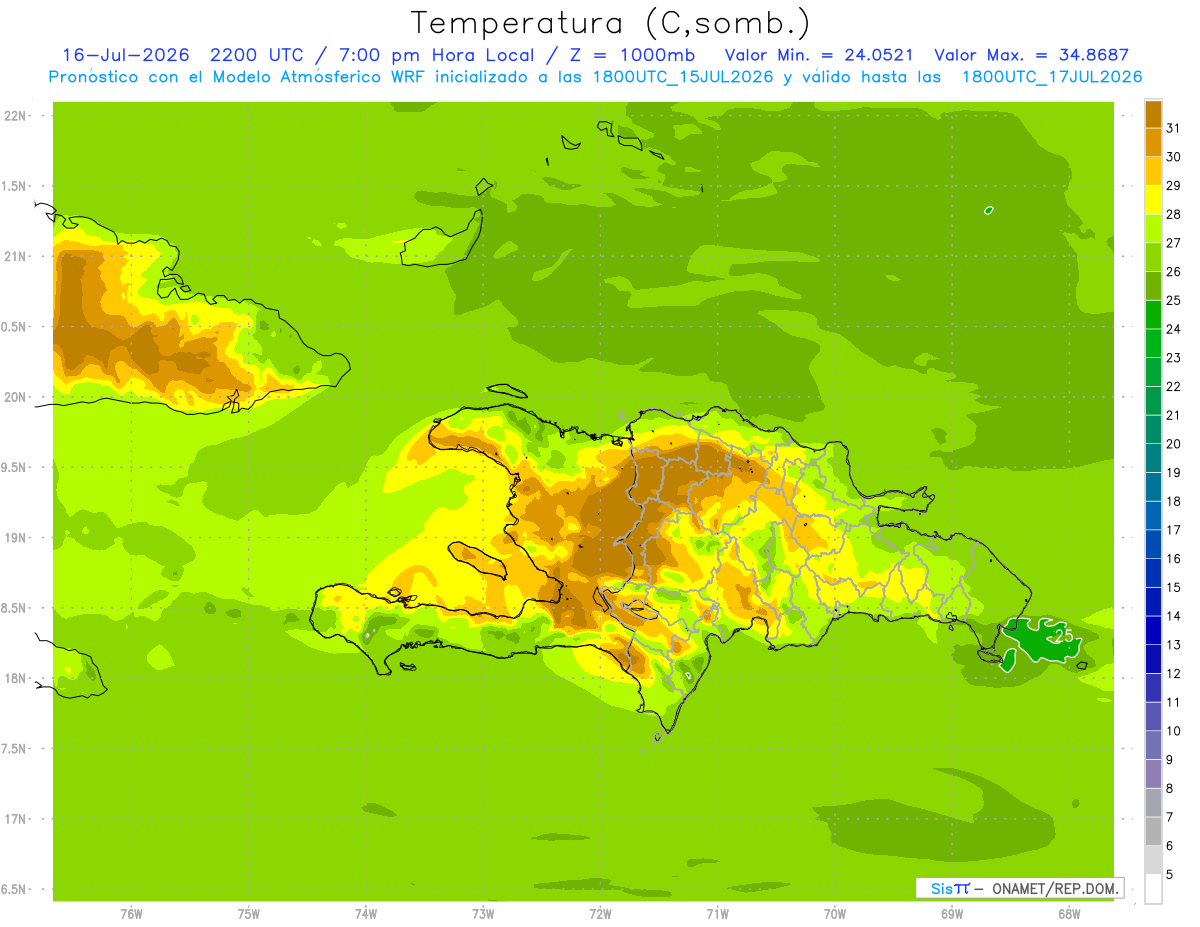Pick the olive green swatch between 25 and 26
The height and width of the screenshot is (927, 1200).
pyautogui.click(x=1153, y=286)
